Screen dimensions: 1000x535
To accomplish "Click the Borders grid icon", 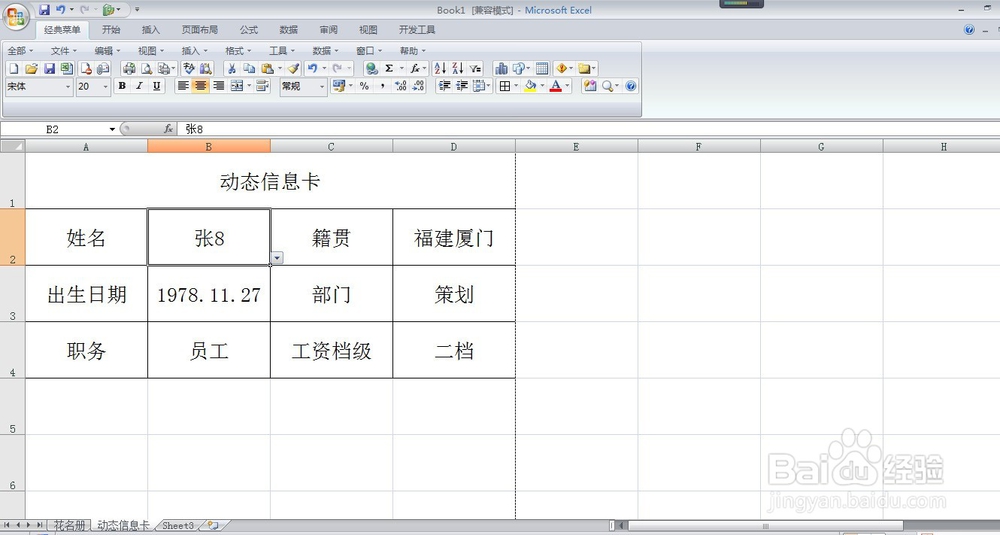I will [504, 86].
